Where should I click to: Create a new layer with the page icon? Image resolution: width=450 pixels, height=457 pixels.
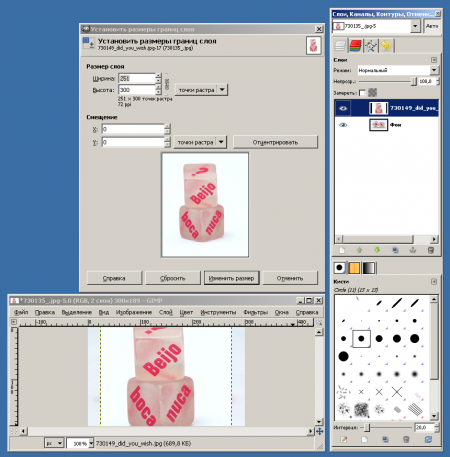click(x=342, y=250)
